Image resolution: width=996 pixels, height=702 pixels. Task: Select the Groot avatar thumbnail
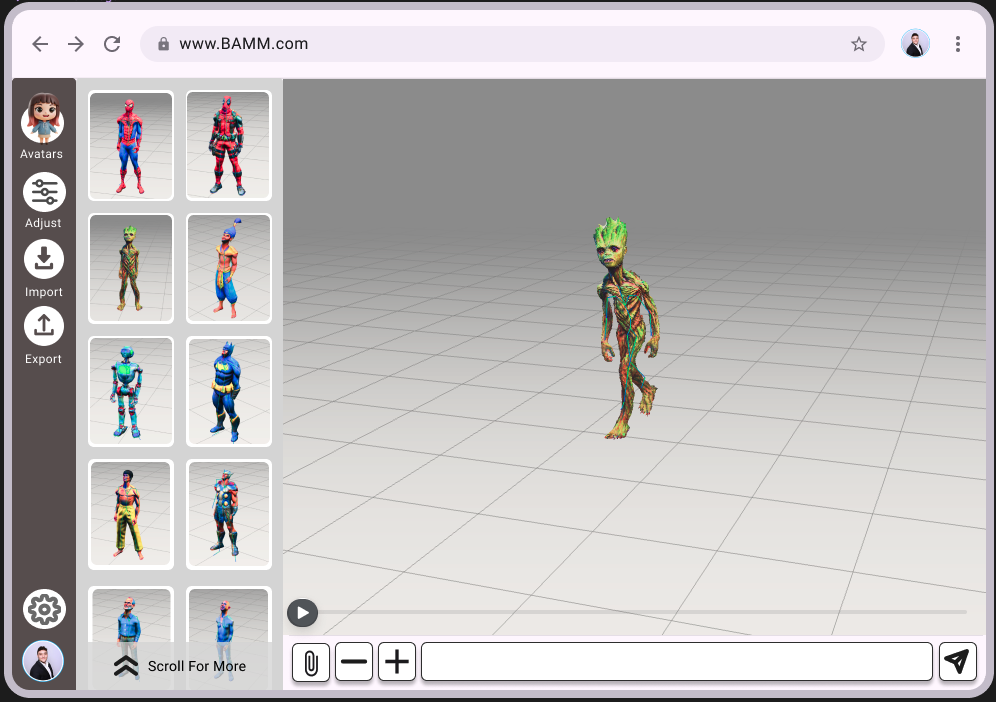(131, 268)
